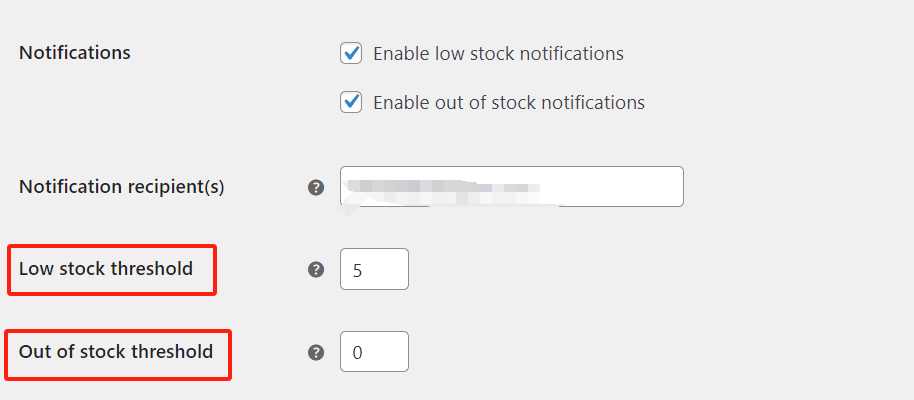Click the "Enable out of stock notifications" label text
This screenshot has height=400, width=914.
point(508,102)
